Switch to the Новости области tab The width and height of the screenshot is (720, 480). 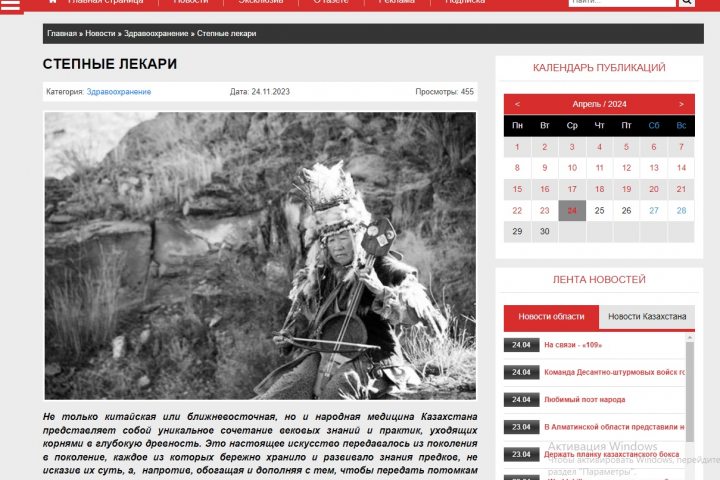[551, 316]
